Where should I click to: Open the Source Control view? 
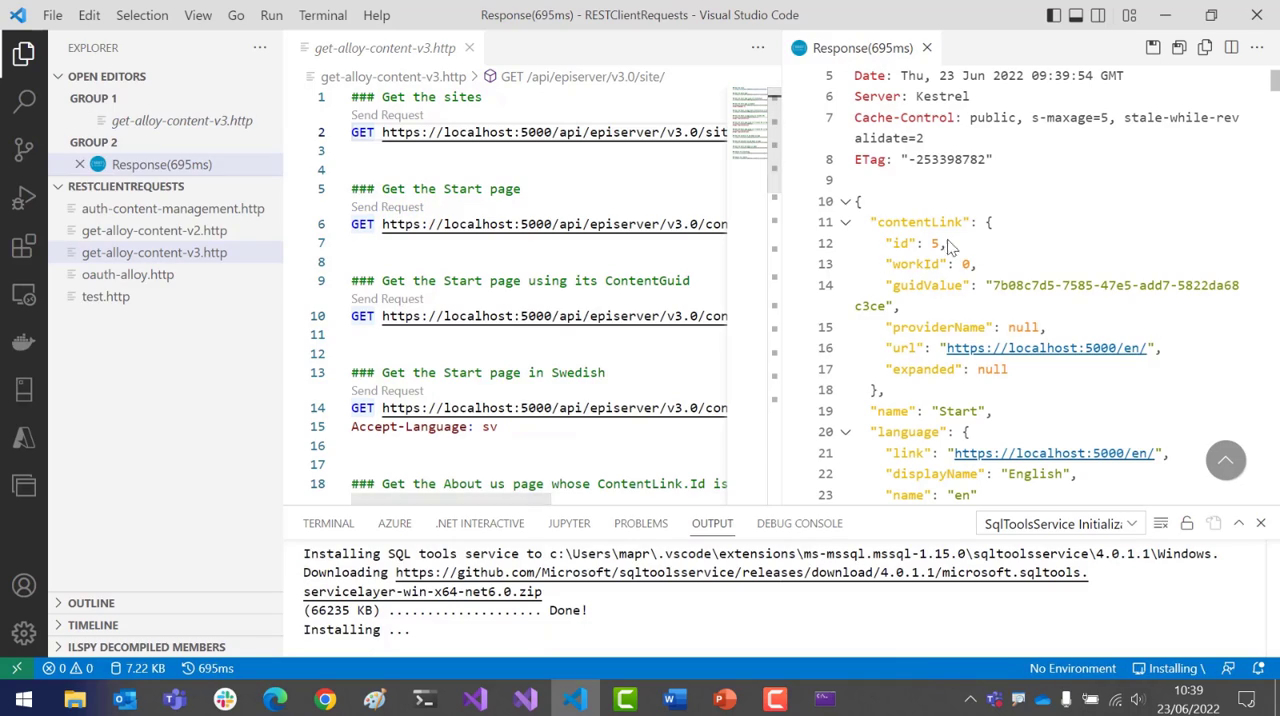pos(24,149)
